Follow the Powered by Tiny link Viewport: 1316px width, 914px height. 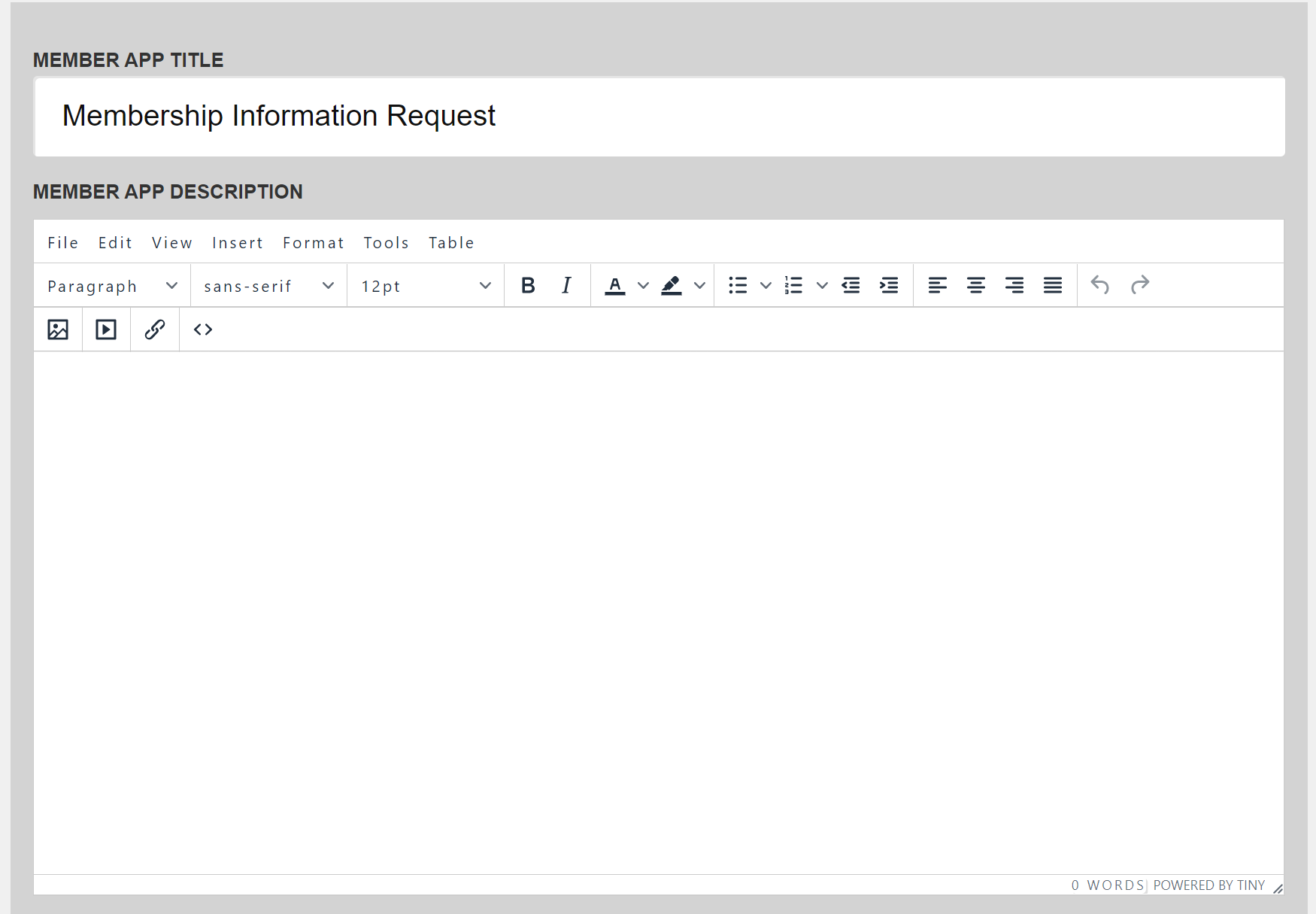[x=1209, y=885]
